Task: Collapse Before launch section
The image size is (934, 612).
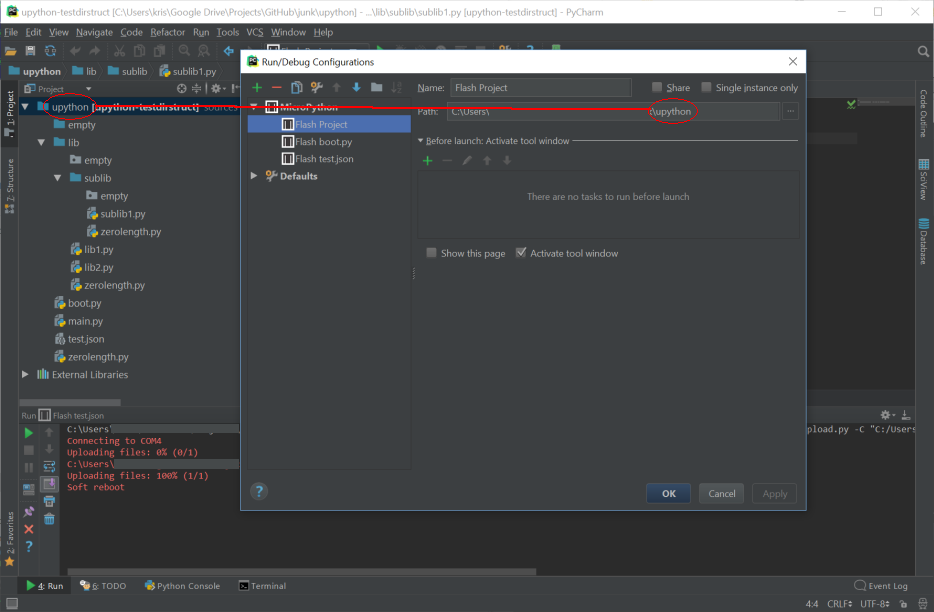Action: (421, 141)
